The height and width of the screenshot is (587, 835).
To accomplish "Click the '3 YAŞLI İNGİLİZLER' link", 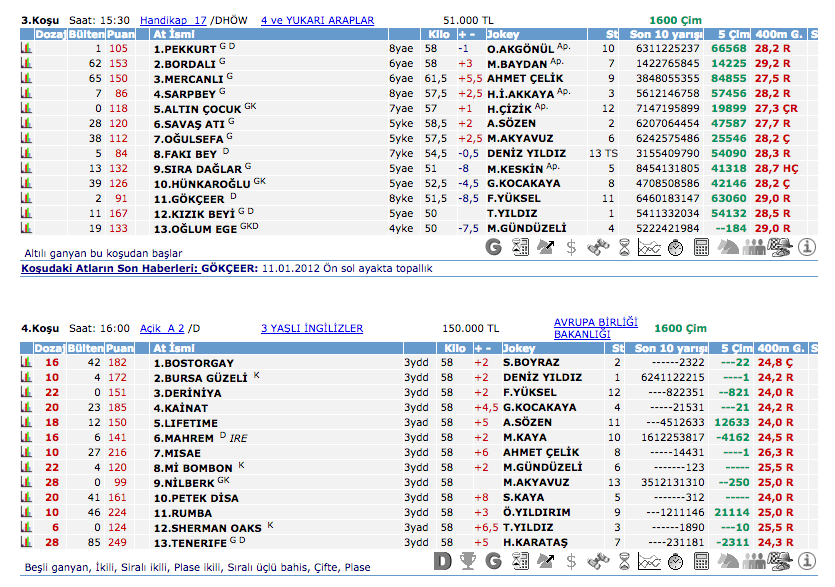I will pyautogui.click(x=312, y=328).
